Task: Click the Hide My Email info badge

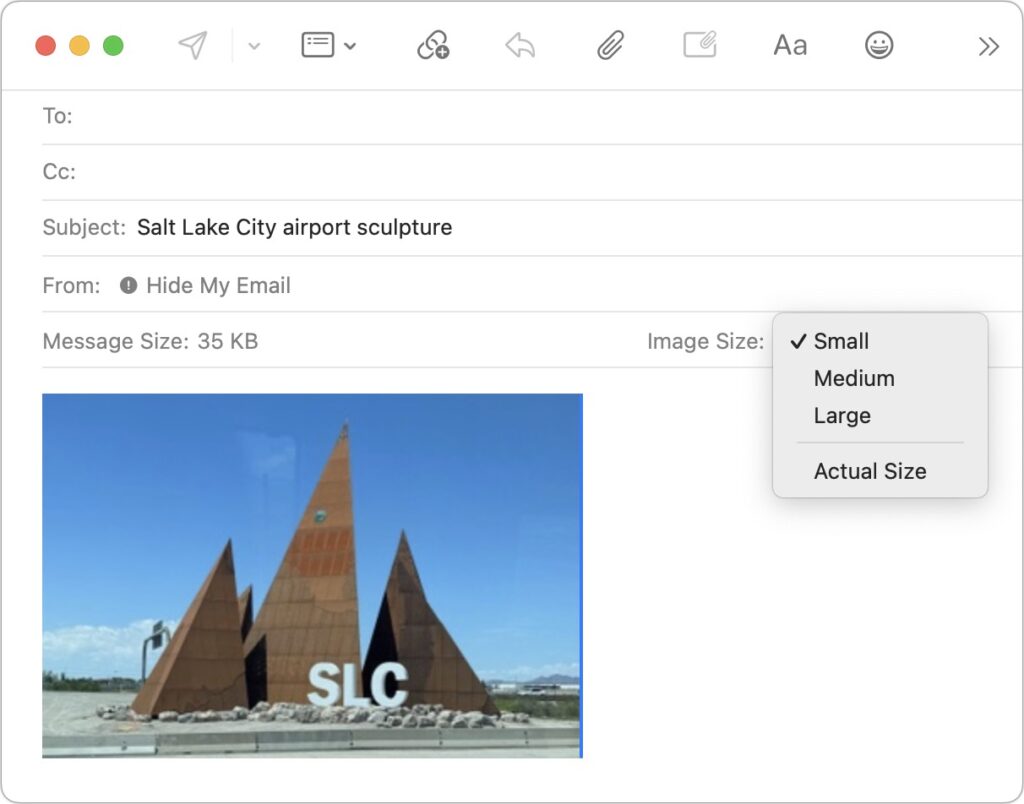Action: pyautogui.click(x=128, y=285)
